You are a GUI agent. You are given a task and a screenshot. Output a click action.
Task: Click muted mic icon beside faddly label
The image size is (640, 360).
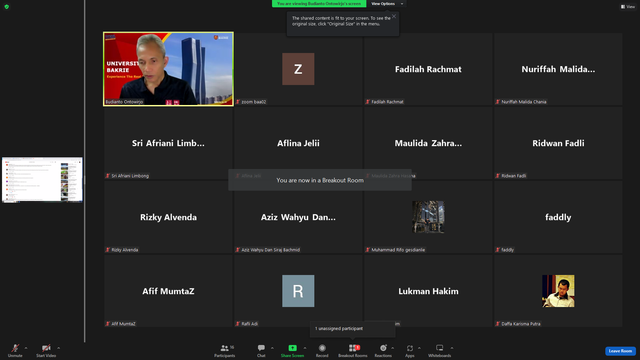pyautogui.click(x=498, y=250)
